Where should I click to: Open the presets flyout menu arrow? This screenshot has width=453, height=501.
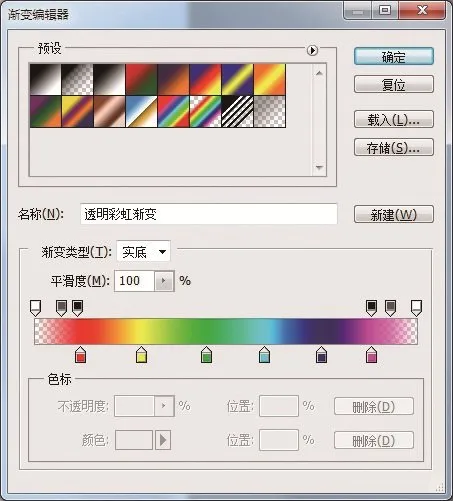click(312, 50)
